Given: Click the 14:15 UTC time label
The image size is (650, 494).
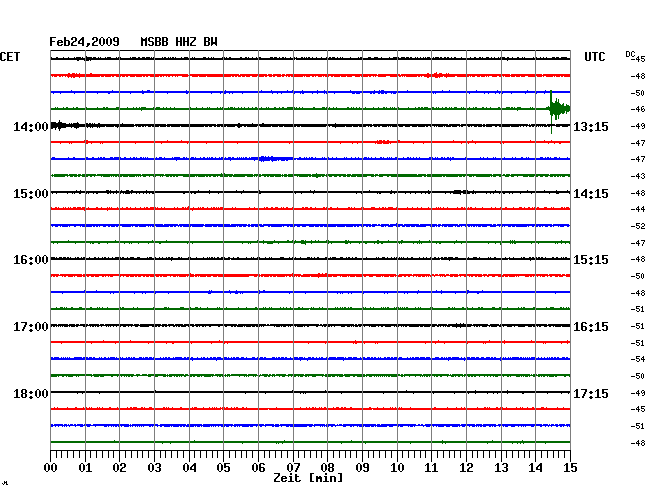Looking at the screenshot, I should coord(591,193).
